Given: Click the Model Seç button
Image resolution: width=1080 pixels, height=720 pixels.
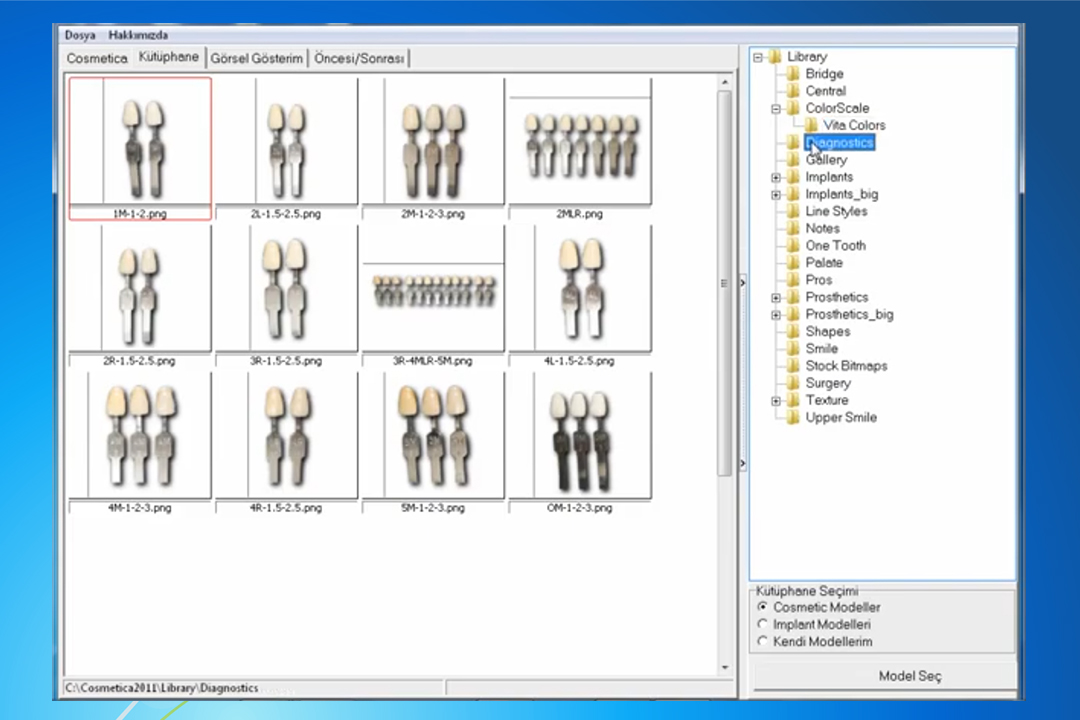Looking at the screenshot, I should tap(884, 676).
